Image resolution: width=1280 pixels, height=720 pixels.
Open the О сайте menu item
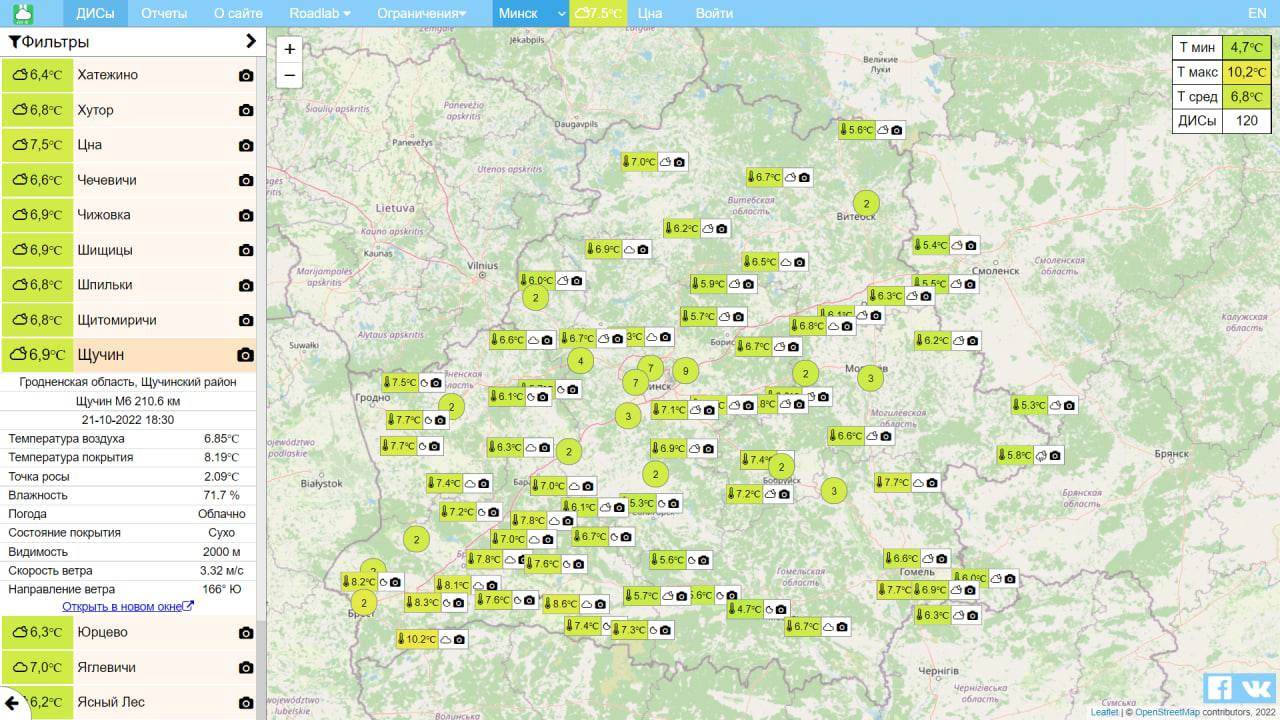(238, 13)
